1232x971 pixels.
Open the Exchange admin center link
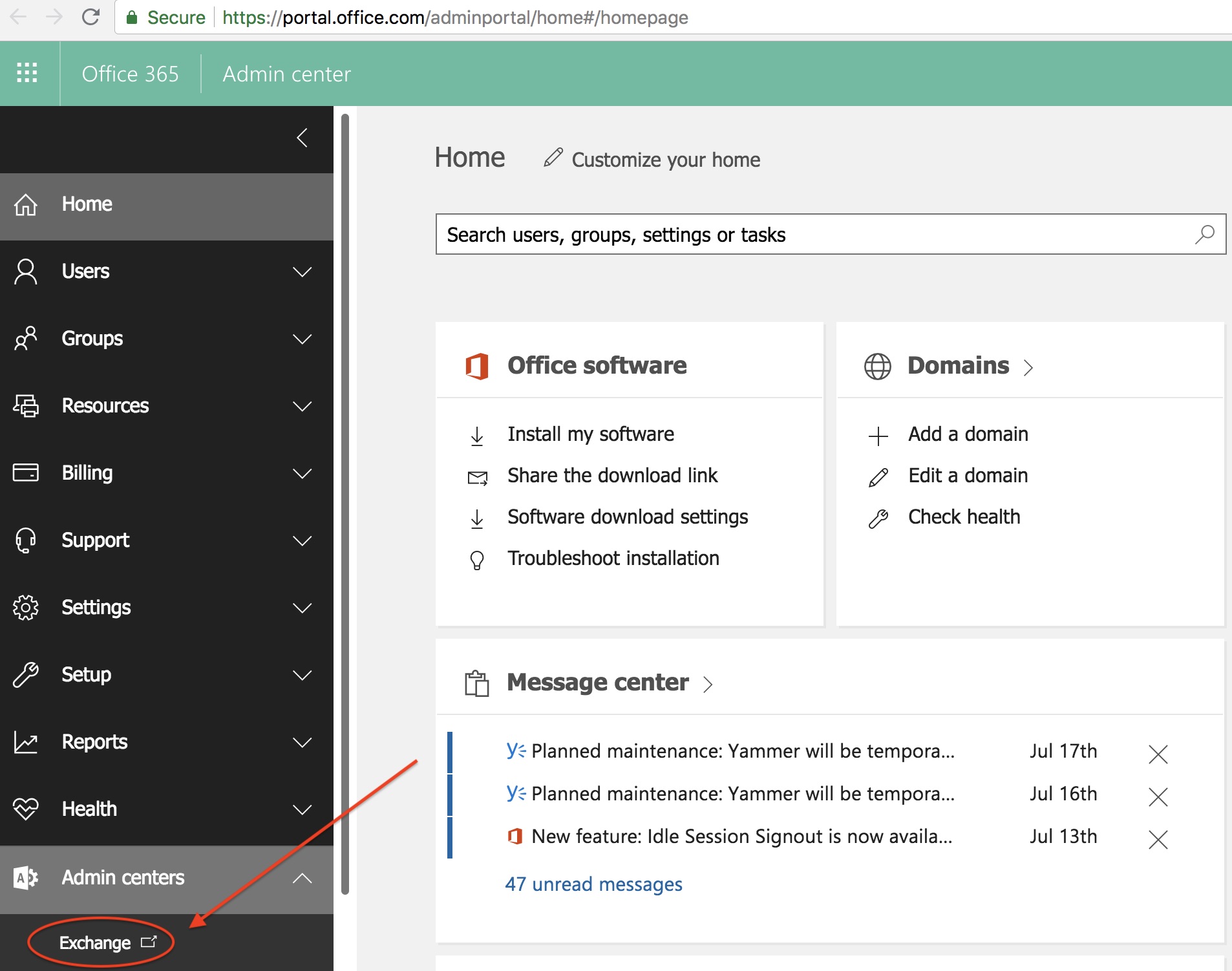point(107,943)
